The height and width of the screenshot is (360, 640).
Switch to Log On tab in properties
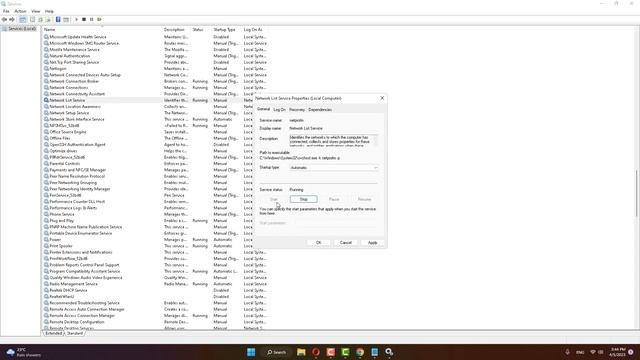pyautogui.click(x=280, y=110)
